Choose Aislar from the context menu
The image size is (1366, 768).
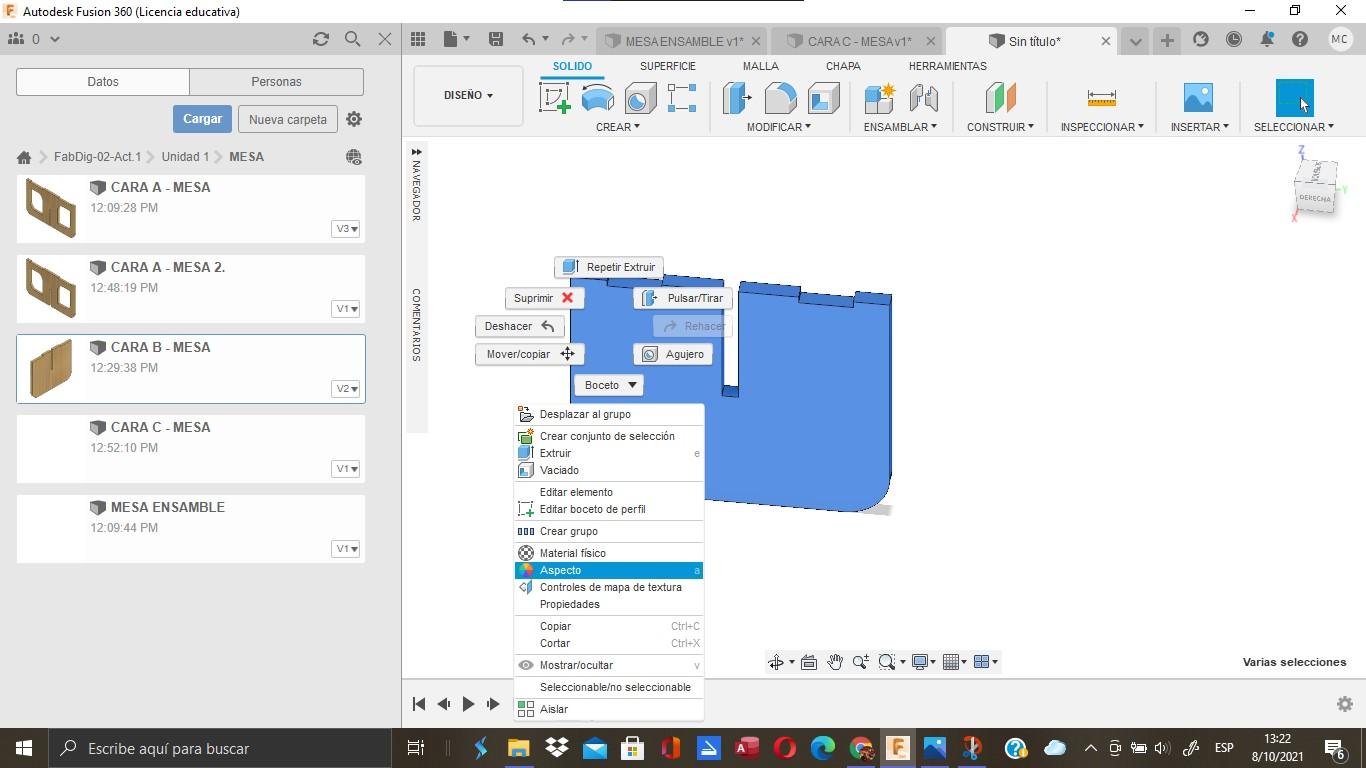609,709
